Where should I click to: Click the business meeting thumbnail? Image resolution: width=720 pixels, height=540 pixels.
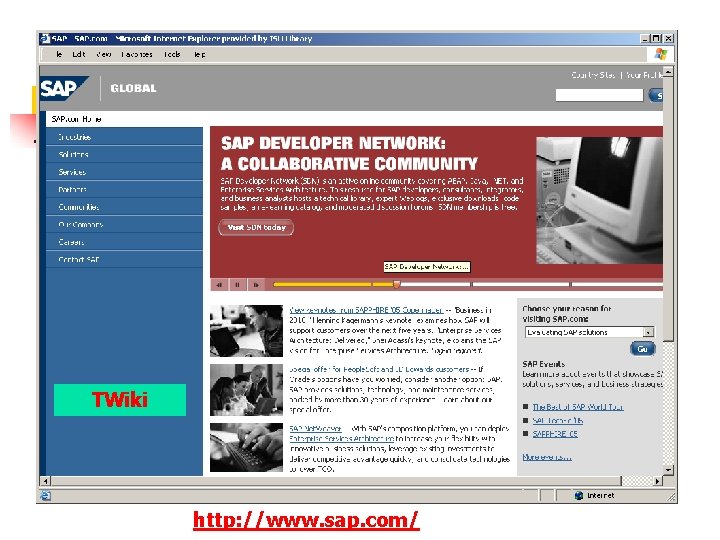pyautogui.click(x=246, y=390)
